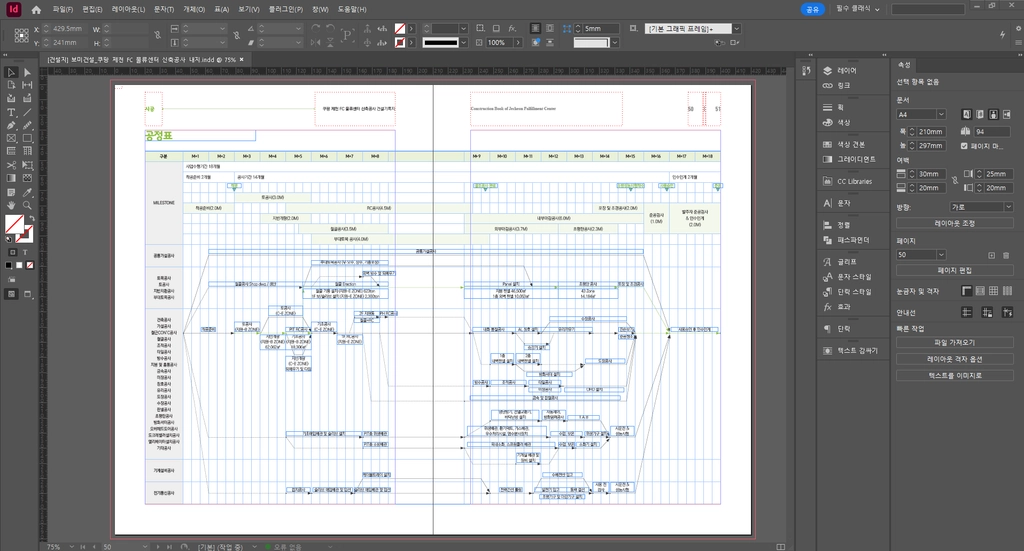1024x551 pixels.
Task: Open the 단락 스타일 panel
Action: 846,292
